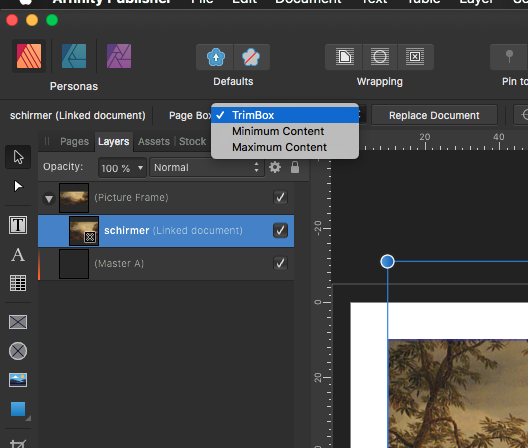Select the Frame Text tool
The width and height of the screenshot is (528, 448).
click(18, 225)
